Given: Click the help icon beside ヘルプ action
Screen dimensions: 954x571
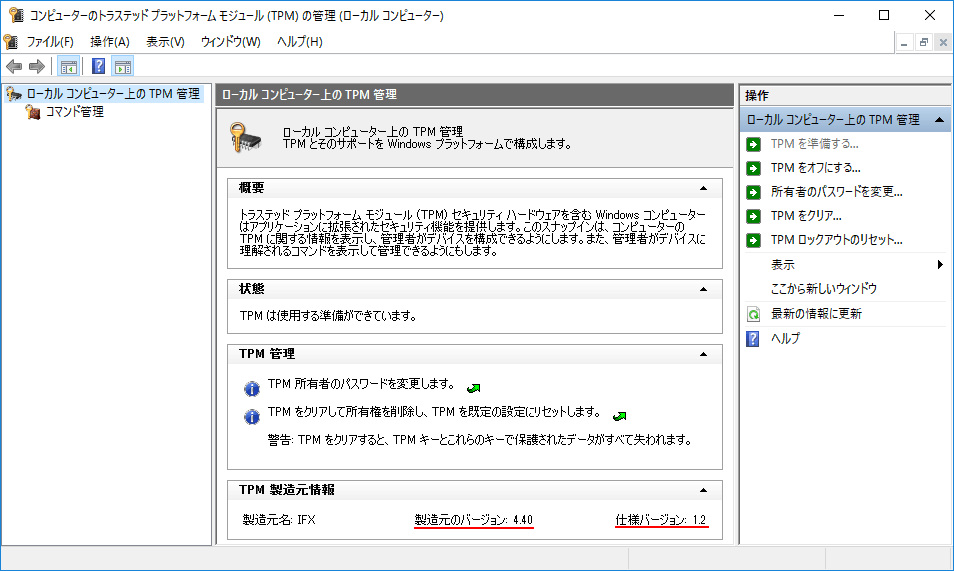Looking at the screenshot, I should [753, 338].
